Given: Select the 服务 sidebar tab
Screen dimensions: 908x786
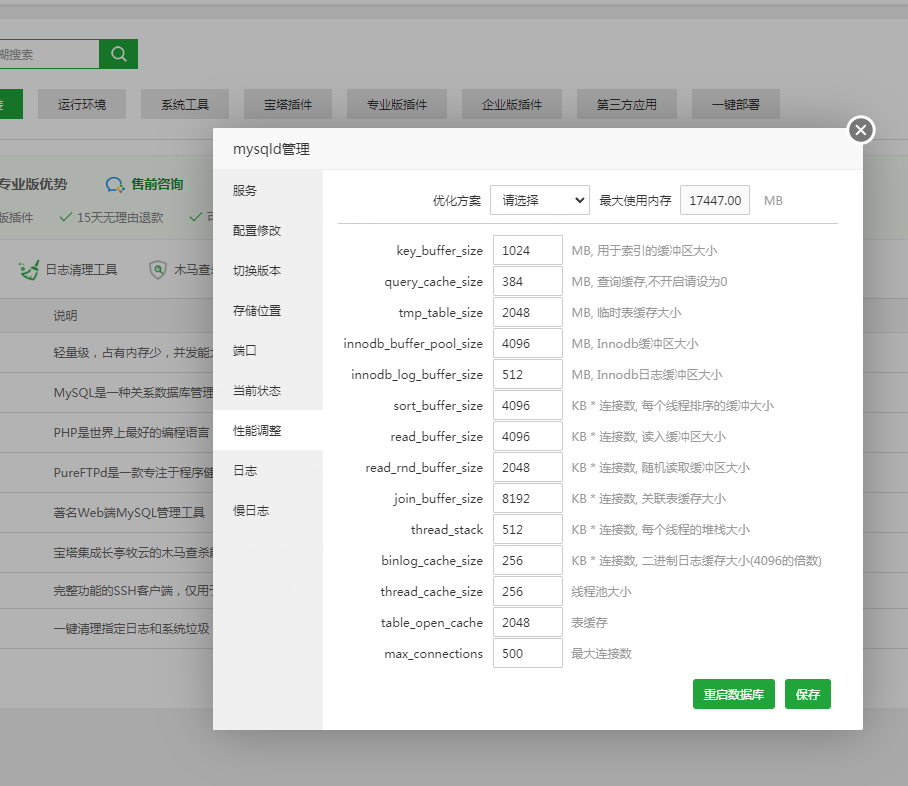Looking at the screenshot, I should 245,191.
